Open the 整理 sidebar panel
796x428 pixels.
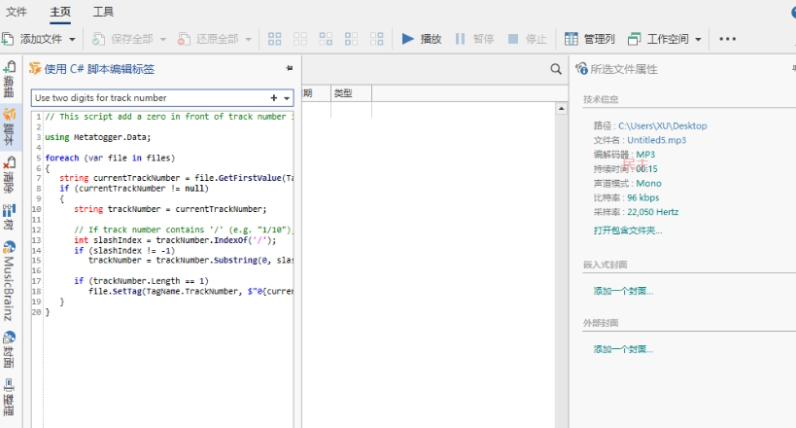[x=9, y=398]
